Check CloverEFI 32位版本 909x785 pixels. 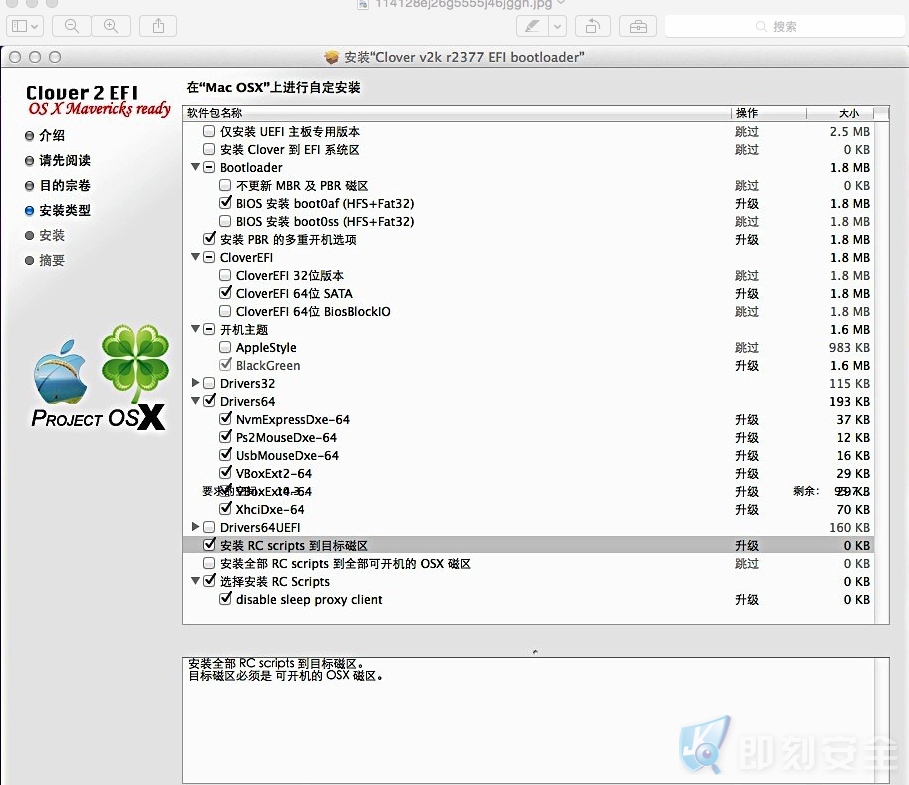[225, 275]
